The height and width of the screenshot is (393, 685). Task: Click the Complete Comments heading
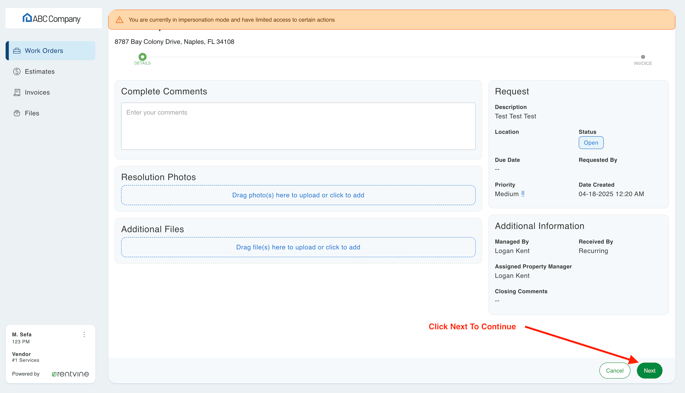[164, 91]
